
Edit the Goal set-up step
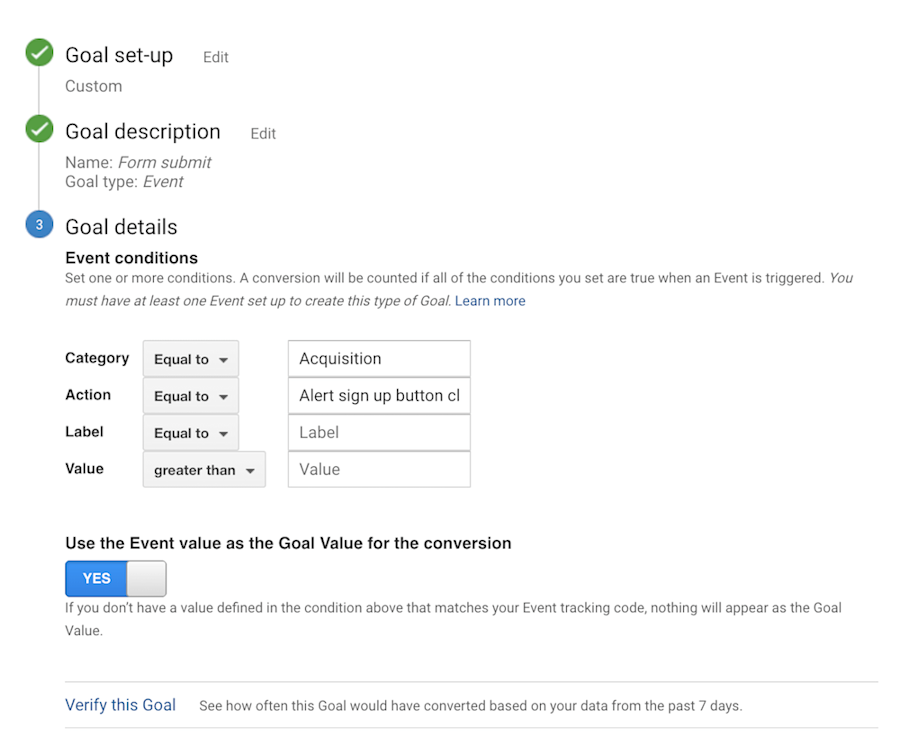pos(216,57)
